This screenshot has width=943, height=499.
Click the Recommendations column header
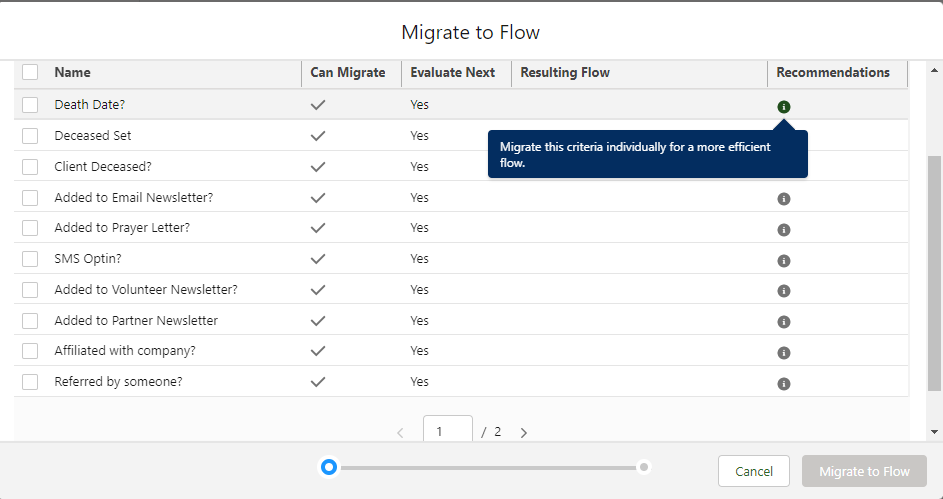(832, 73)
